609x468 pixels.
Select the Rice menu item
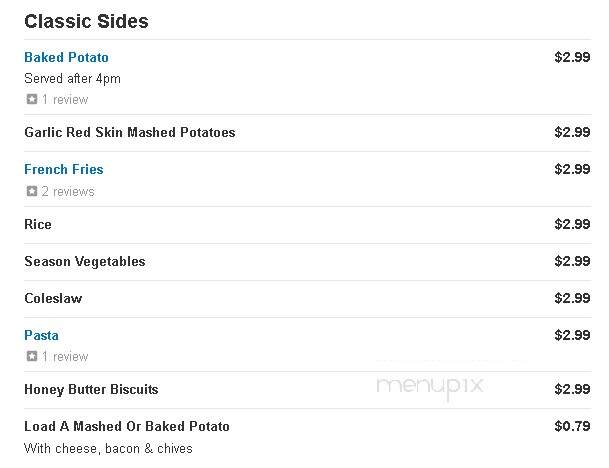click(x=38, y=224)
